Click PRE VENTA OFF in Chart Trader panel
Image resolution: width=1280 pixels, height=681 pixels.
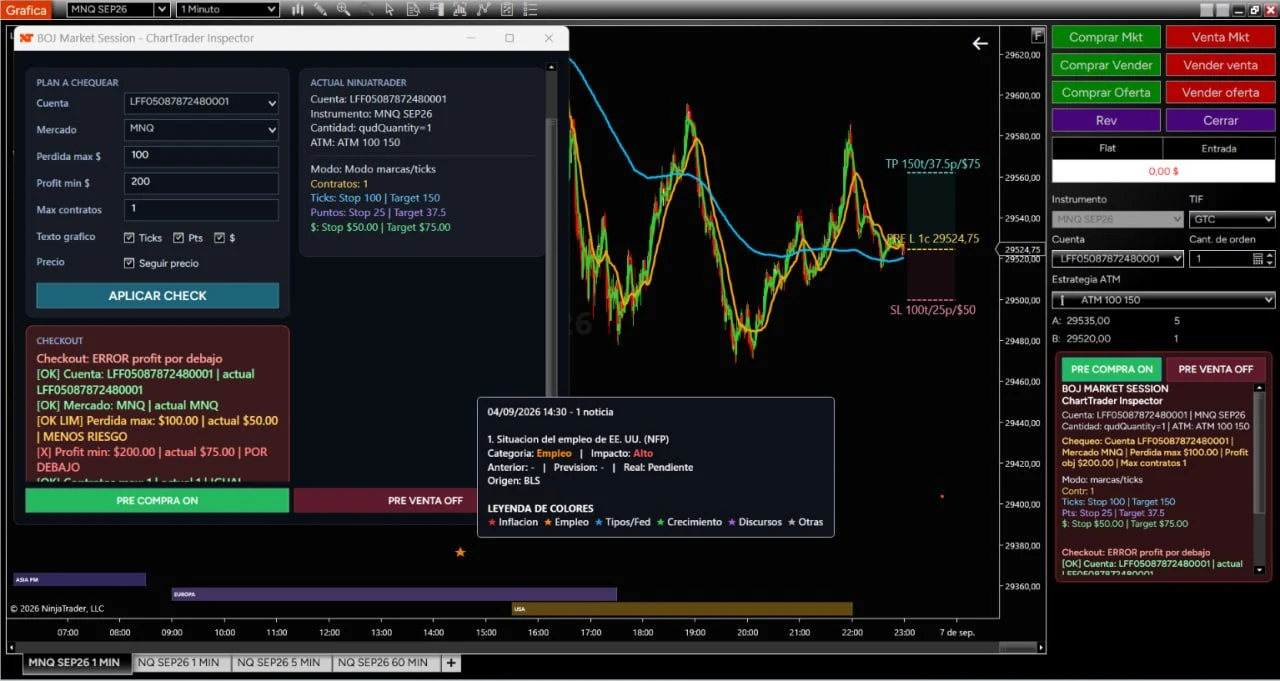pos(1215,369)
